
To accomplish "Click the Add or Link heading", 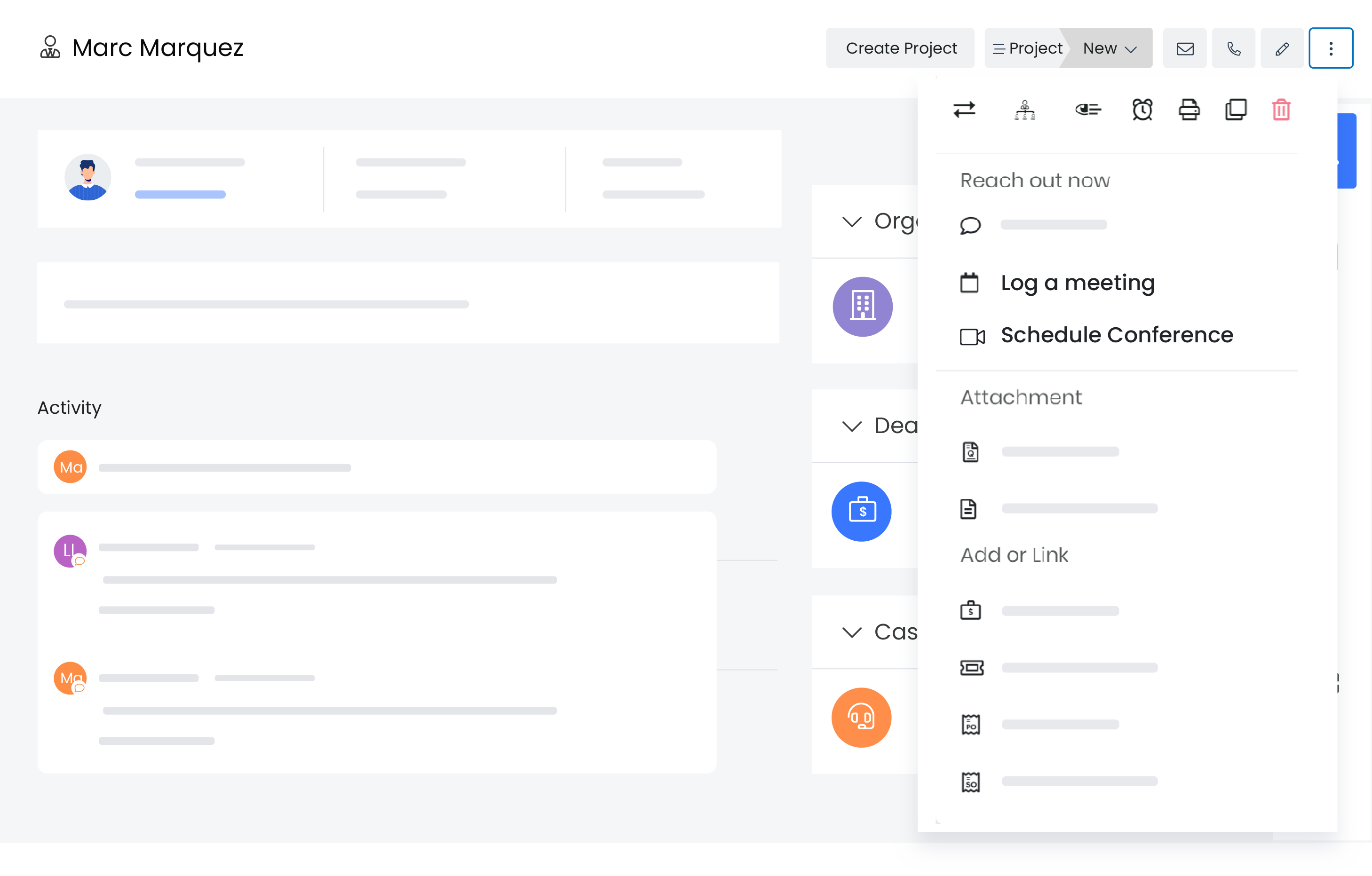I will (x=1014, y=555).
